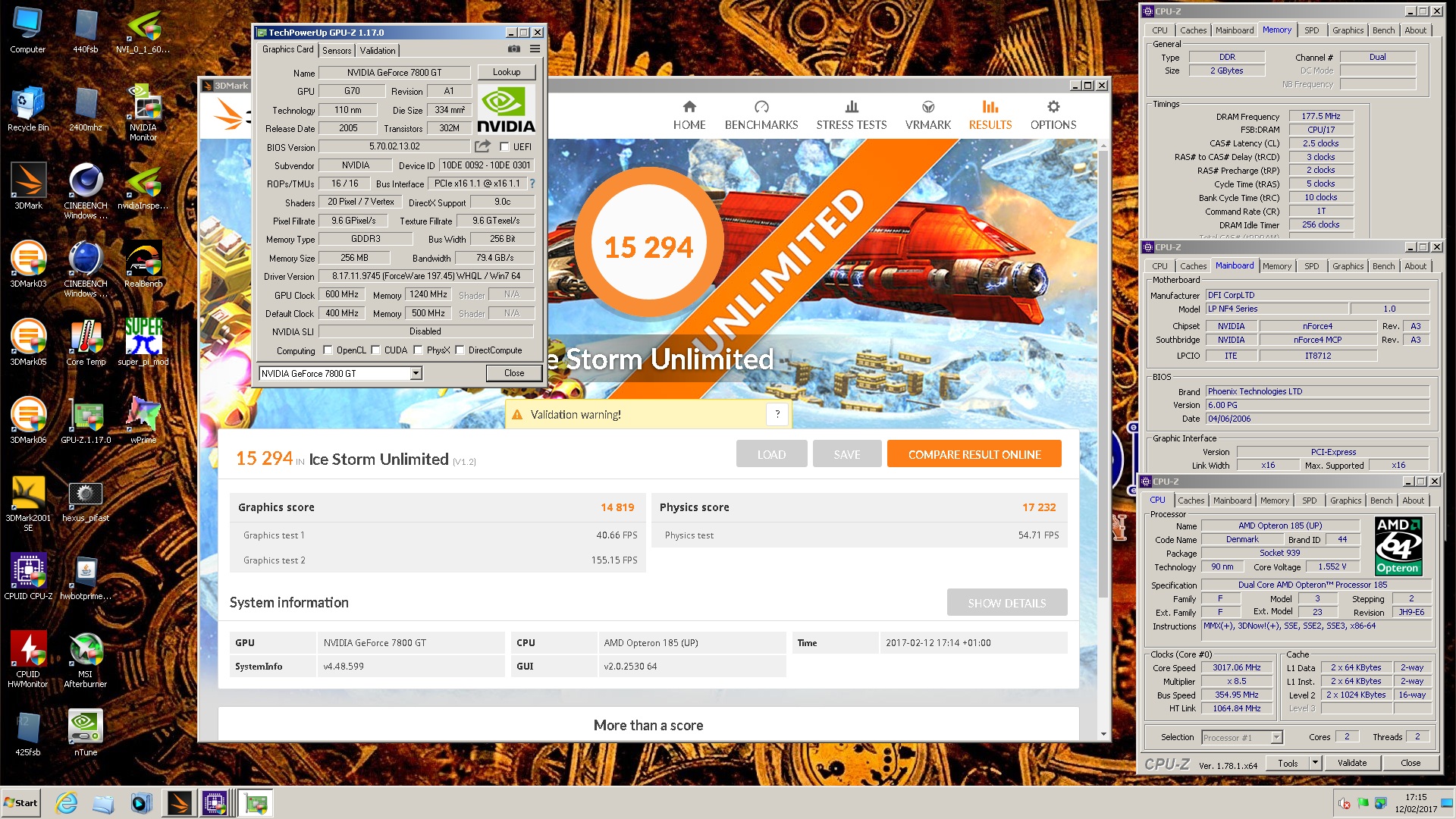Select Caches tab in bottom CPU-Z window
The width and height of the screenshot is (1456, 819).
[x=1191, y=500]
